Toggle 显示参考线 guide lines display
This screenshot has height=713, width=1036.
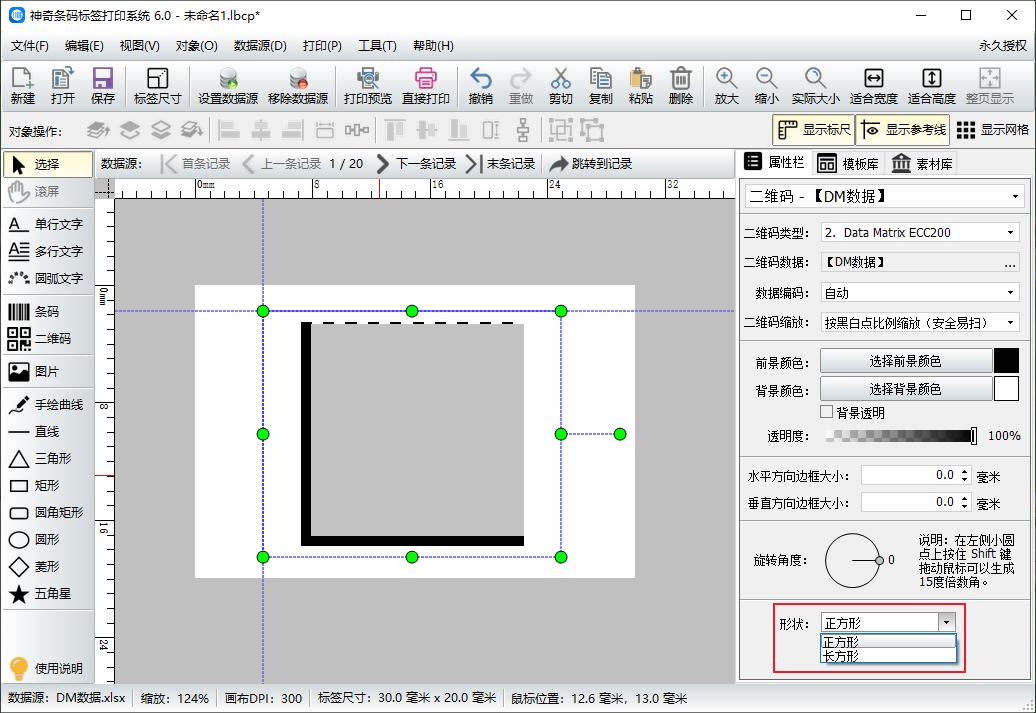[902, 130]
